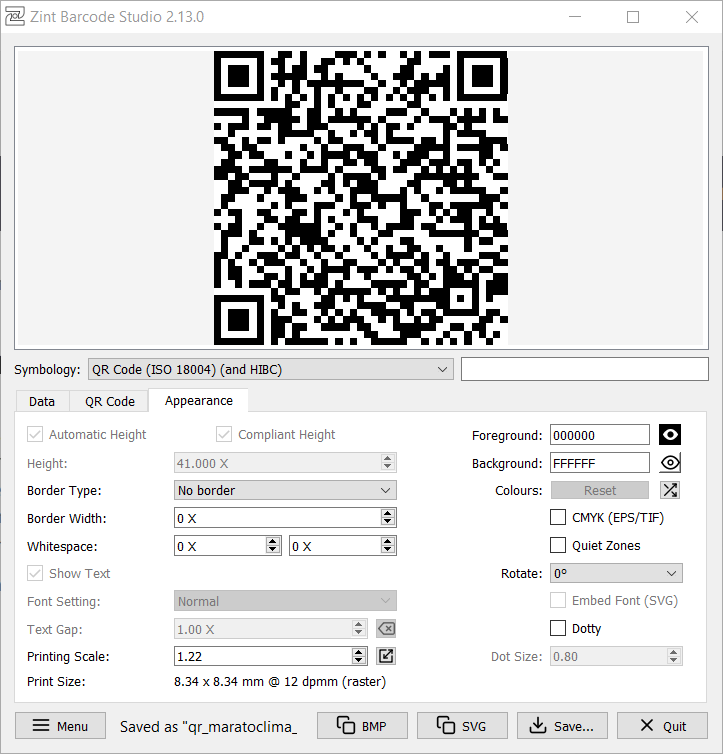Open the set printing scale dialog icon
Image resolution: width=723 pixels, height=754 pixels.
(x=386, y=656)
